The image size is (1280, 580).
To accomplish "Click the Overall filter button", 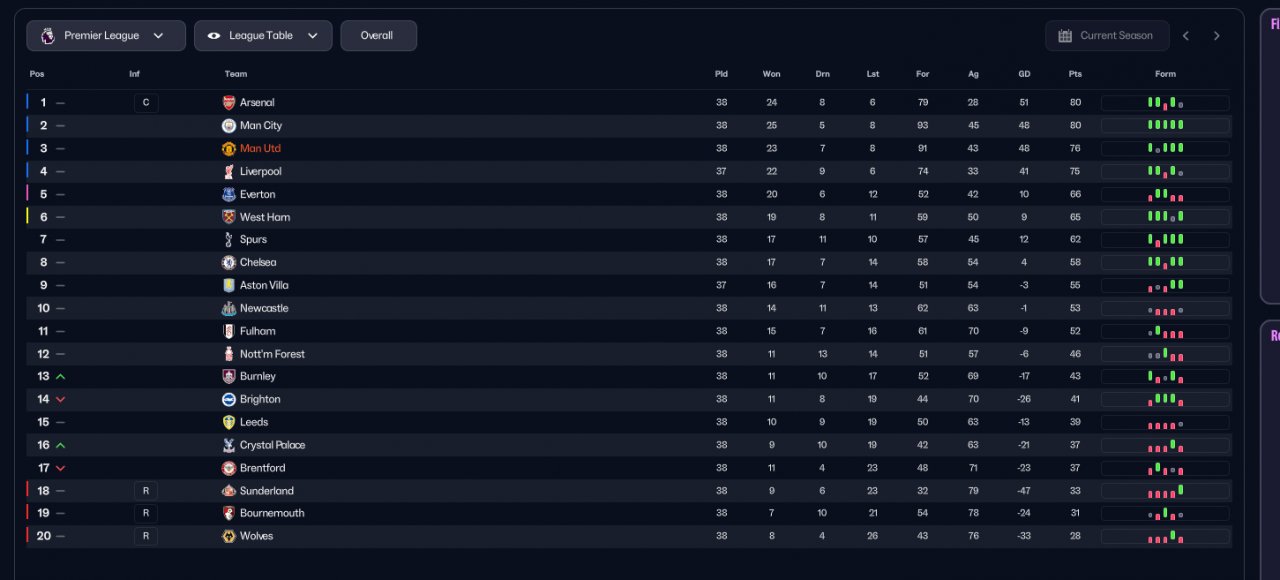I will coord(378,36).
